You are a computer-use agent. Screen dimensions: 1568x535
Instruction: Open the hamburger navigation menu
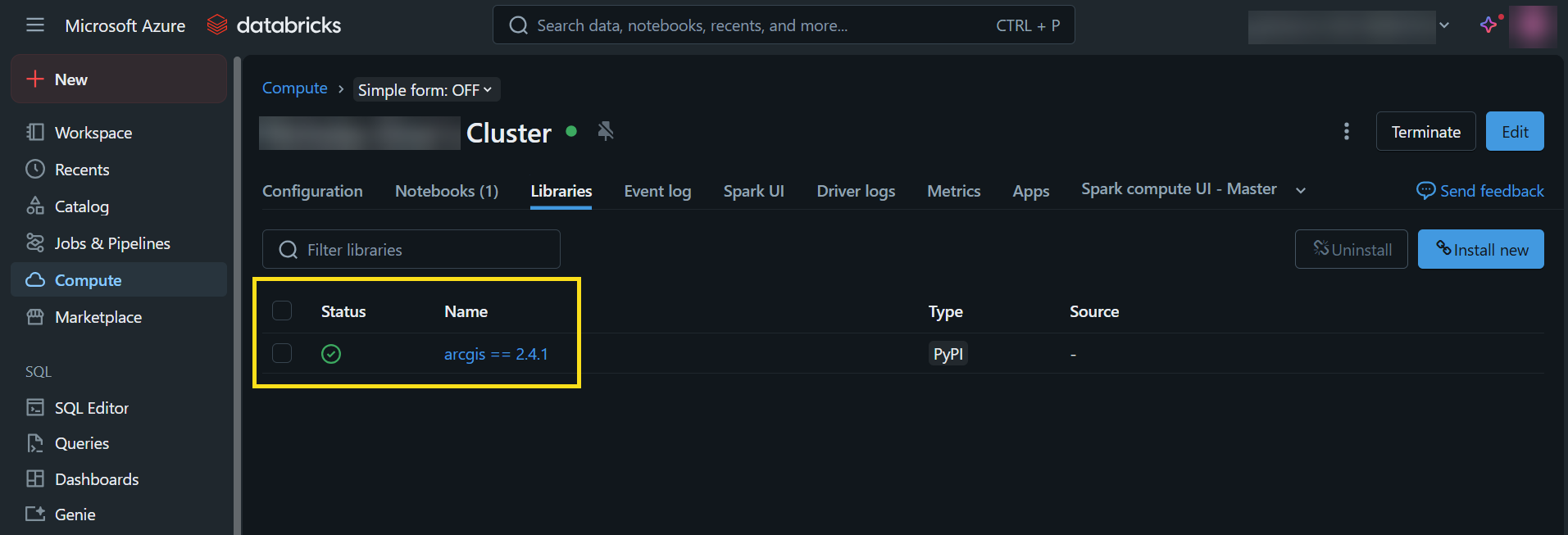pos(35,25)
